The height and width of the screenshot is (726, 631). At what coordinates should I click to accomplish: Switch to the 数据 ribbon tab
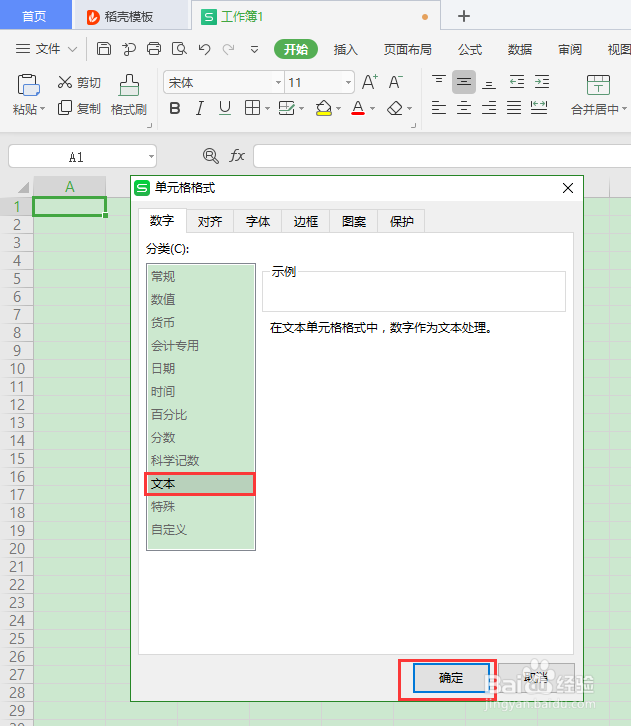coord(519,49)
